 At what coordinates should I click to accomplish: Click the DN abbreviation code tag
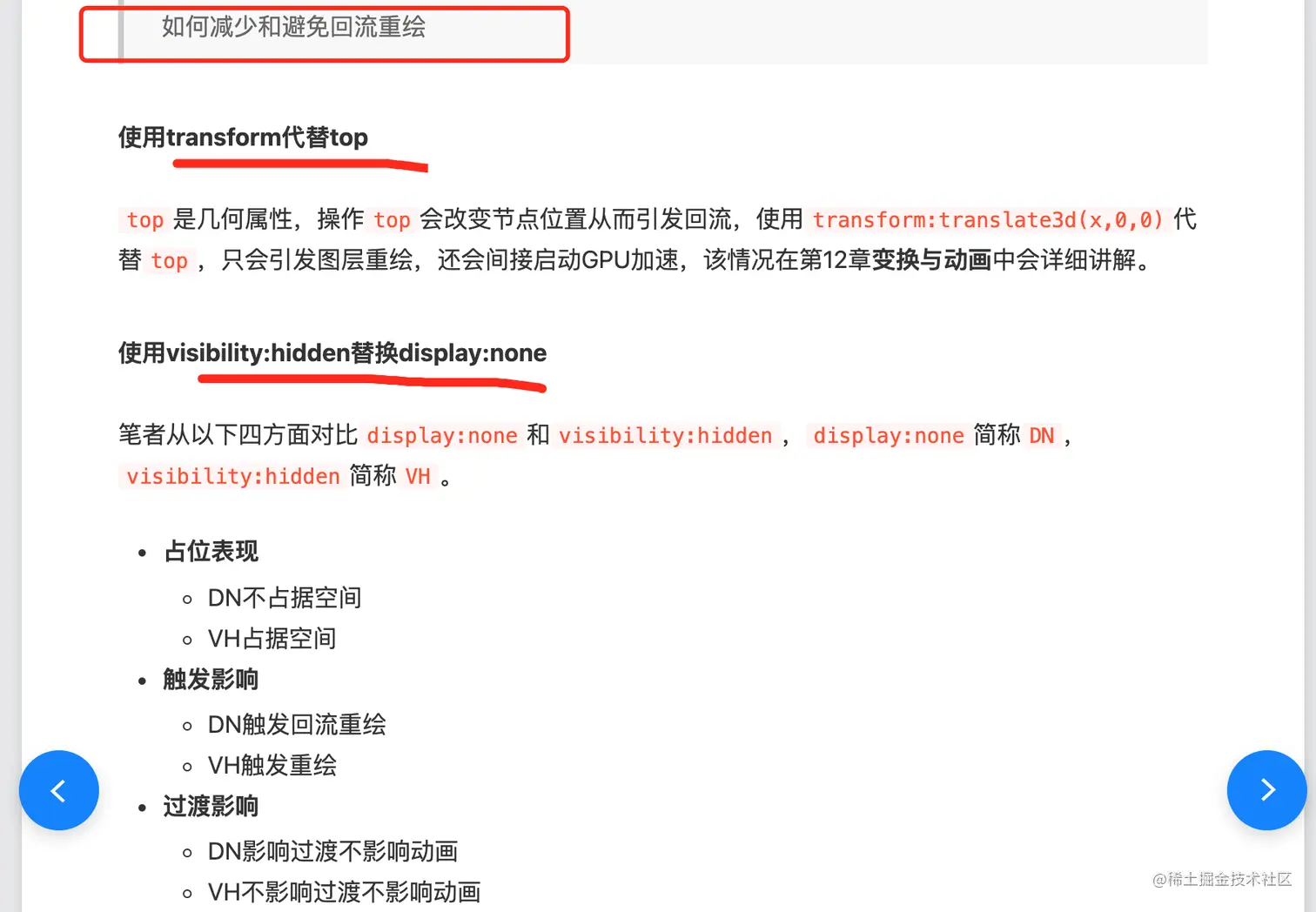pyautogui.click(x=1041, y=435)
